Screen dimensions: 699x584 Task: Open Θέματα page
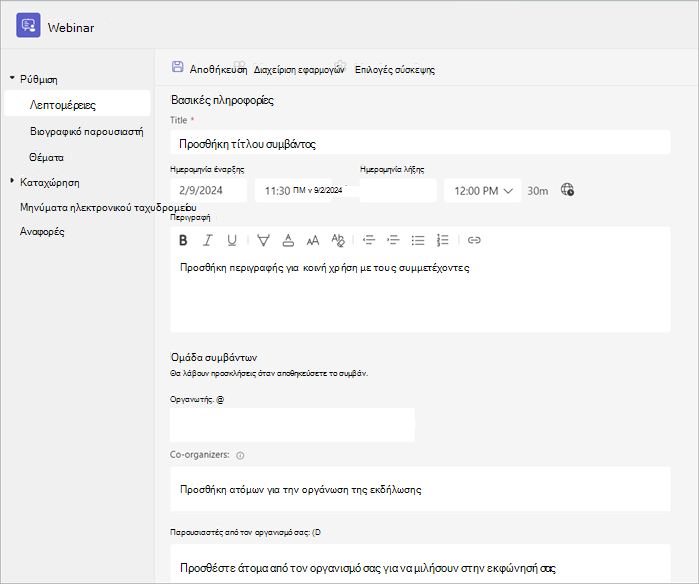click(46, 157)
